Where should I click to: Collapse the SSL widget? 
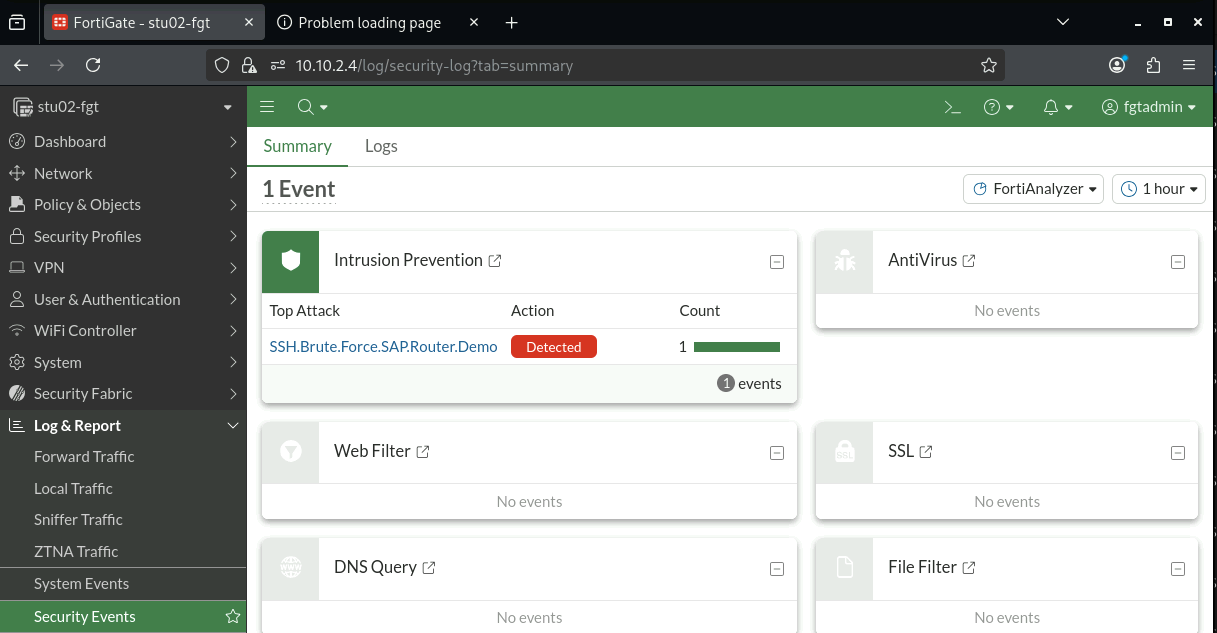point(1178,453)
